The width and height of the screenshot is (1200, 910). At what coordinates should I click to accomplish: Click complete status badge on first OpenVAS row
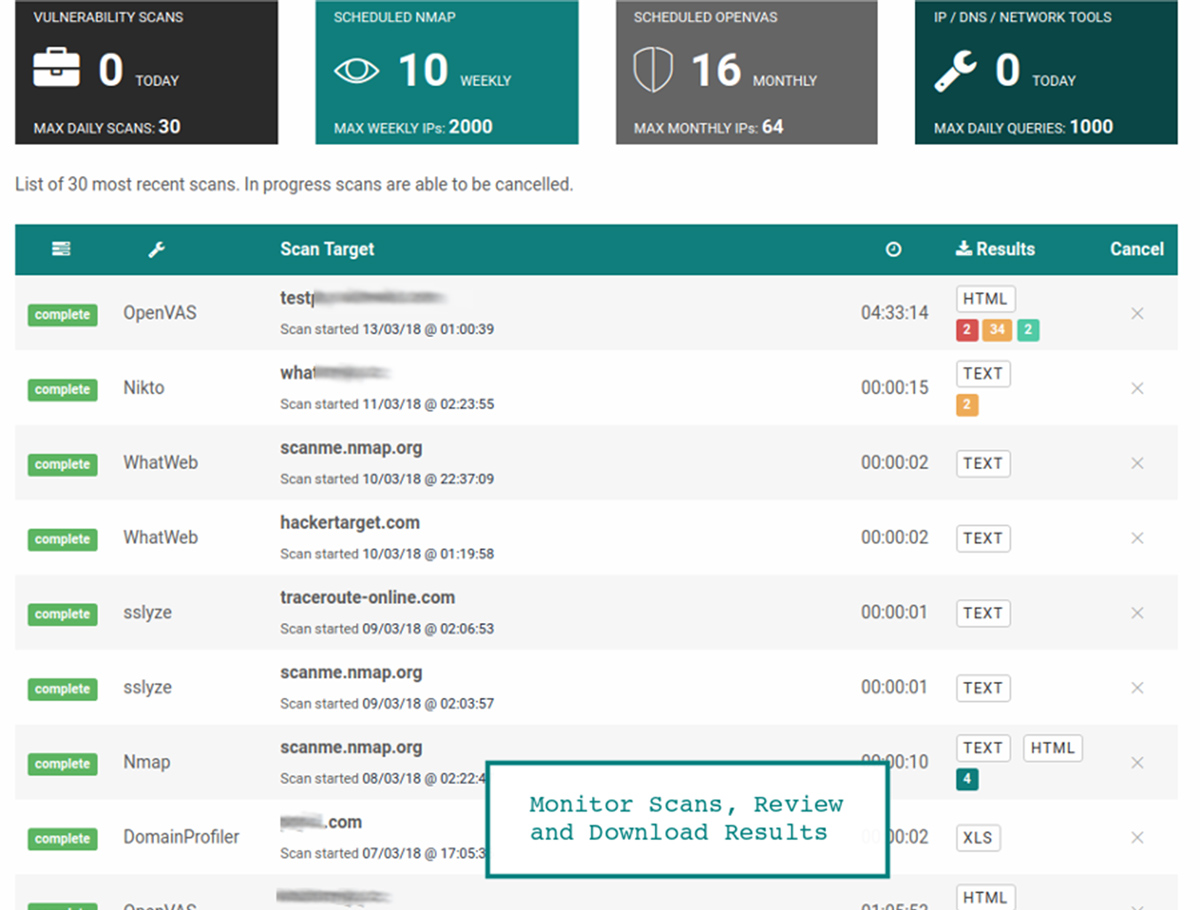click(62, 315)
